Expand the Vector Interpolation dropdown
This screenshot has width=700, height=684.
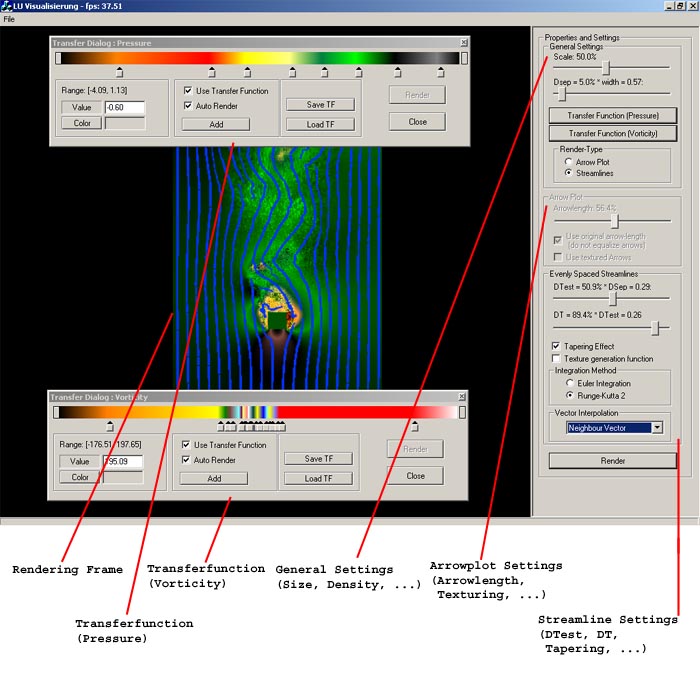656,428
